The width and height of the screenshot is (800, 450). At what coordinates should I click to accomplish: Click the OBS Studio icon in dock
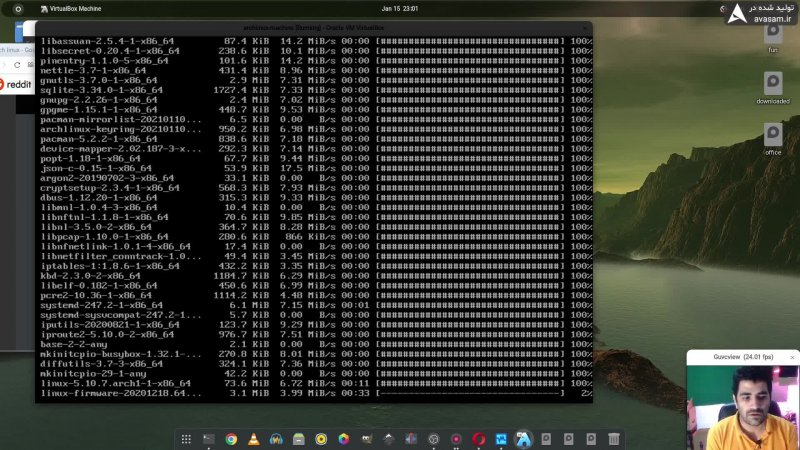pos(434,439)
